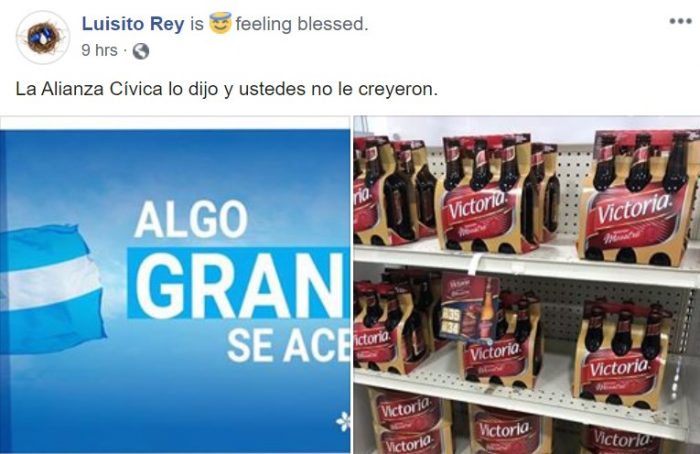Click the word 'ALGO' in the banner
This screenshot has width=700, height=454.
click(191, 219)
